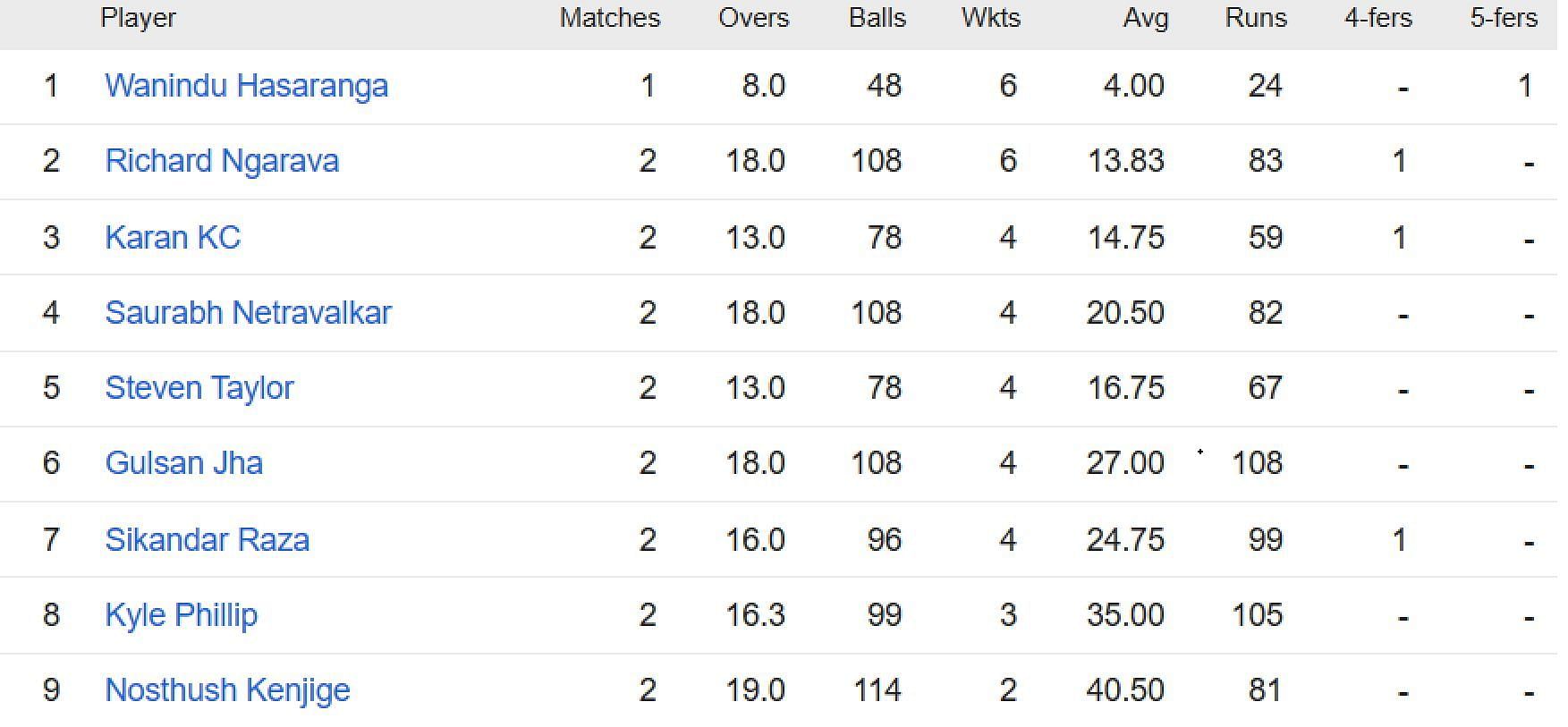
Task: Open Wanindu Hasaranga player profile link
Action: point(246,86)
